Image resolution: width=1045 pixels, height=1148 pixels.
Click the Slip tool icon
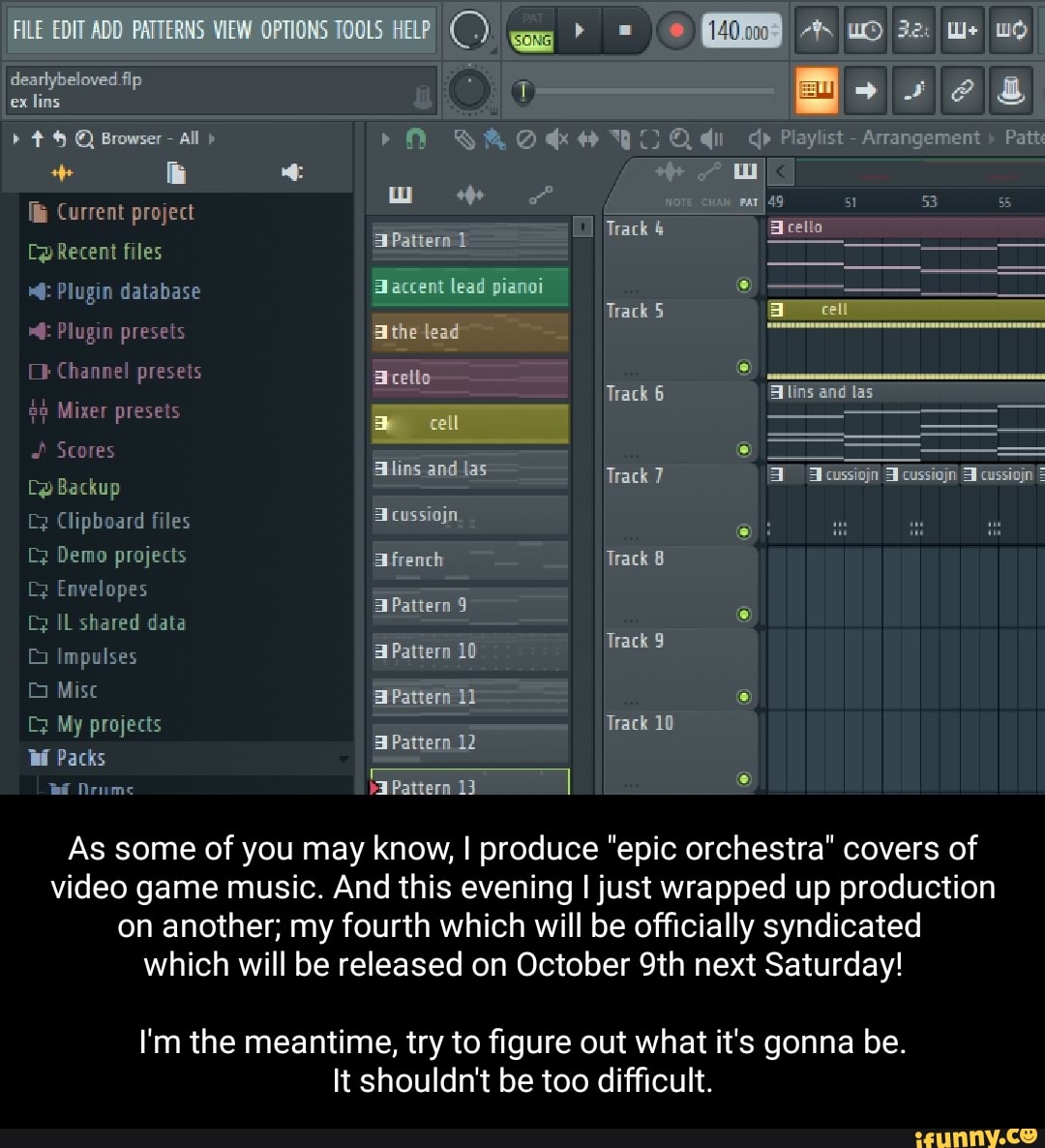(586, 138)
